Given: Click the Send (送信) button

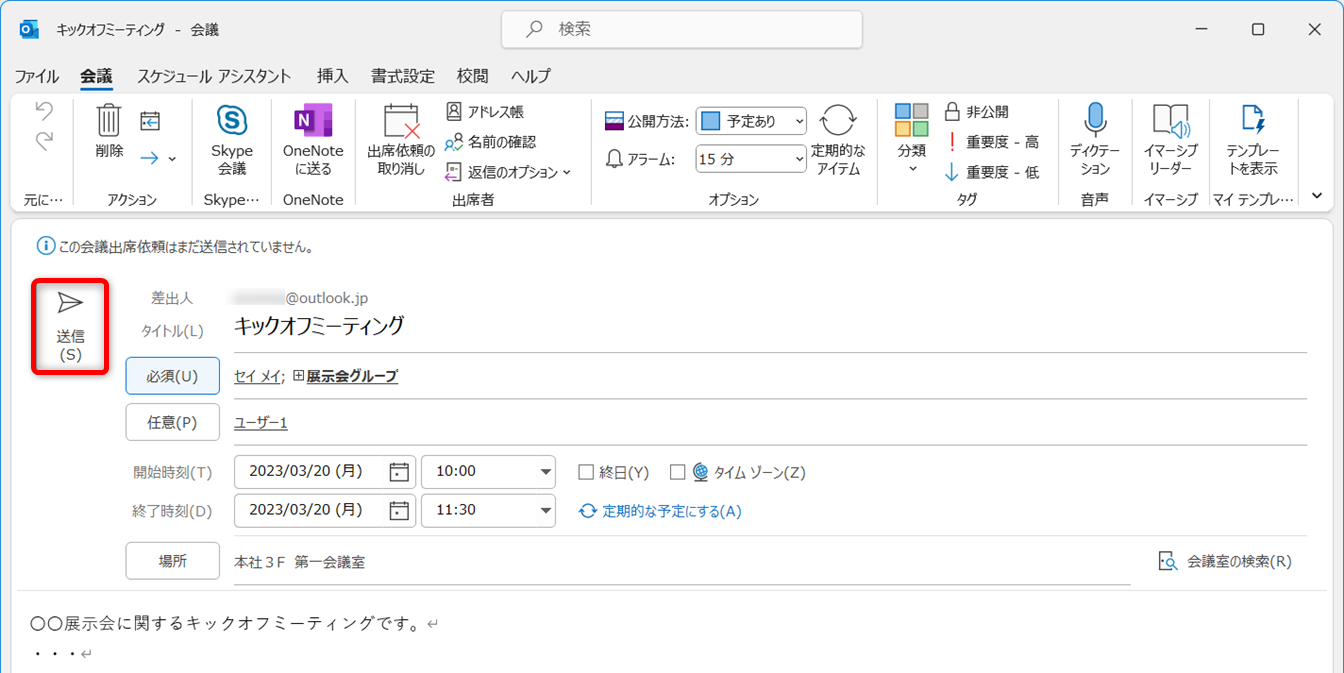Looking at the screenshot, I should (x=70, y=327).
